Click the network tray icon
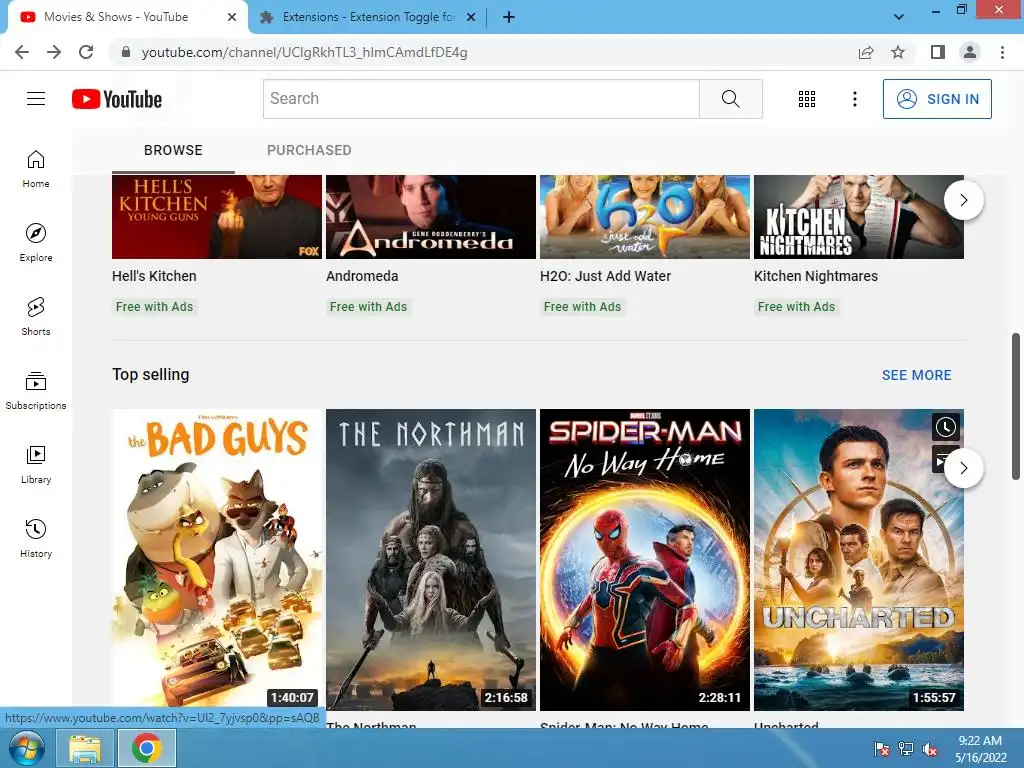Screen dimensions: 1024x768 [906, 749]
